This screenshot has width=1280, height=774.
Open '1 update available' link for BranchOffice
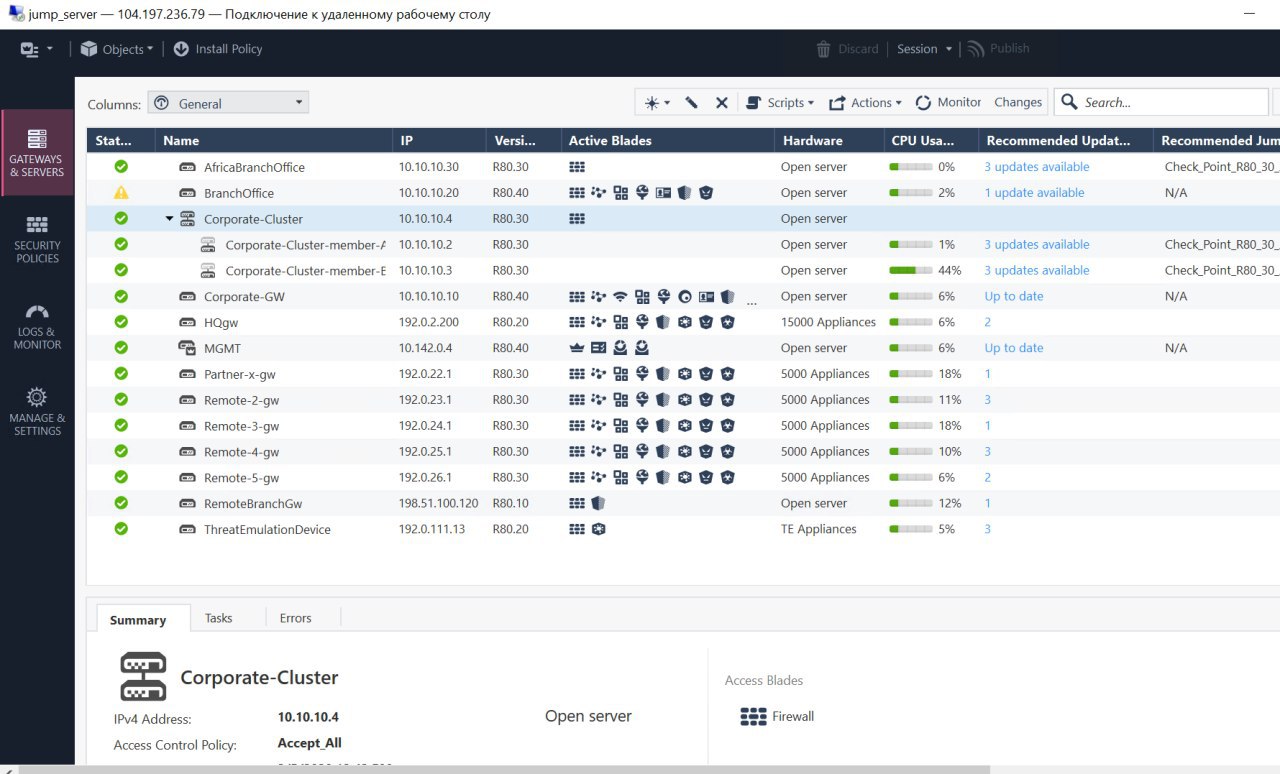1034,193
